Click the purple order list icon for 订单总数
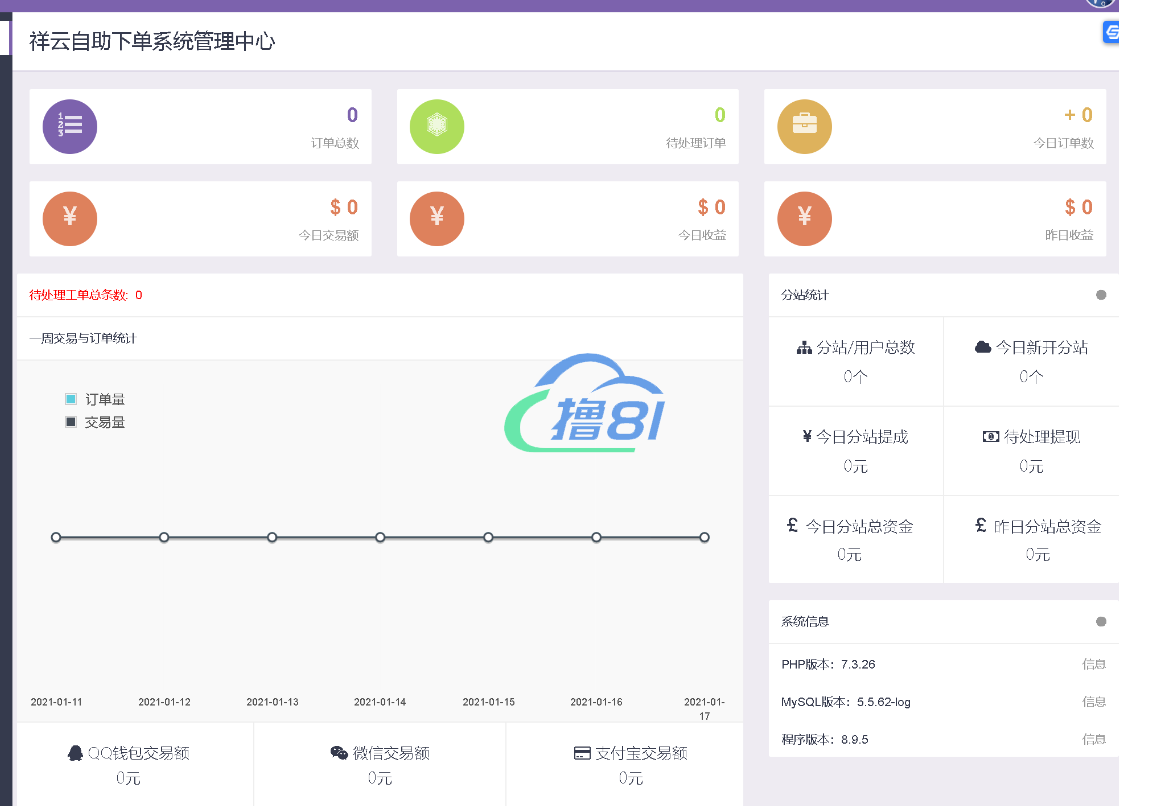 [x=70, y=126]
